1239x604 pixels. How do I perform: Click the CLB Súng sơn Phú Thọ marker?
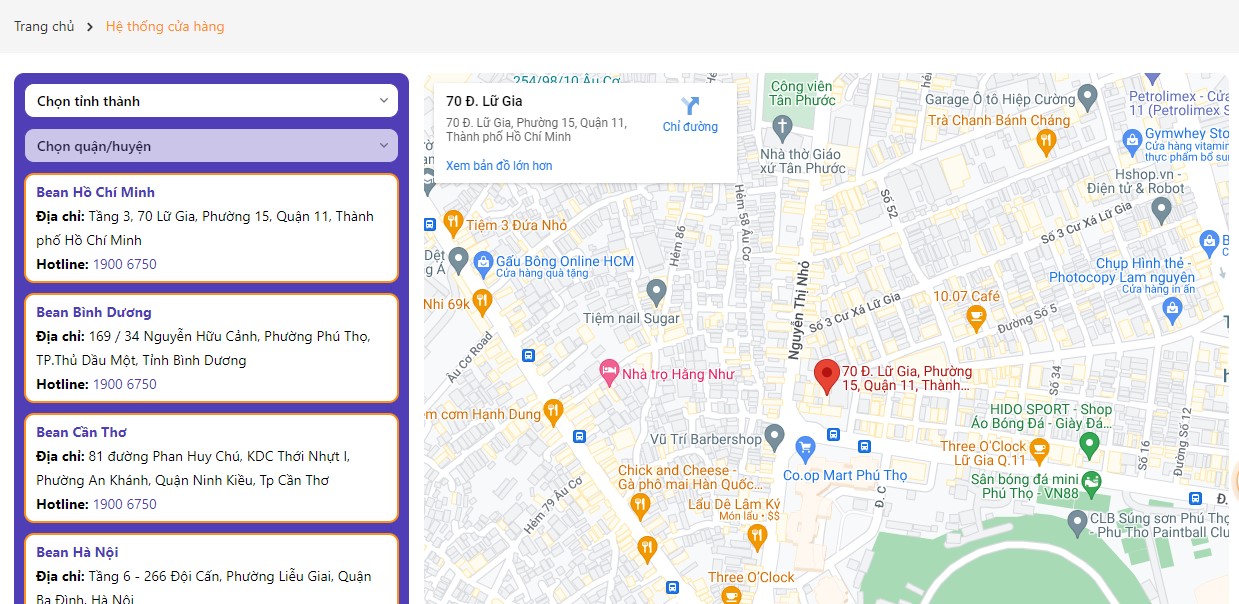click(x=1077, y=521)
